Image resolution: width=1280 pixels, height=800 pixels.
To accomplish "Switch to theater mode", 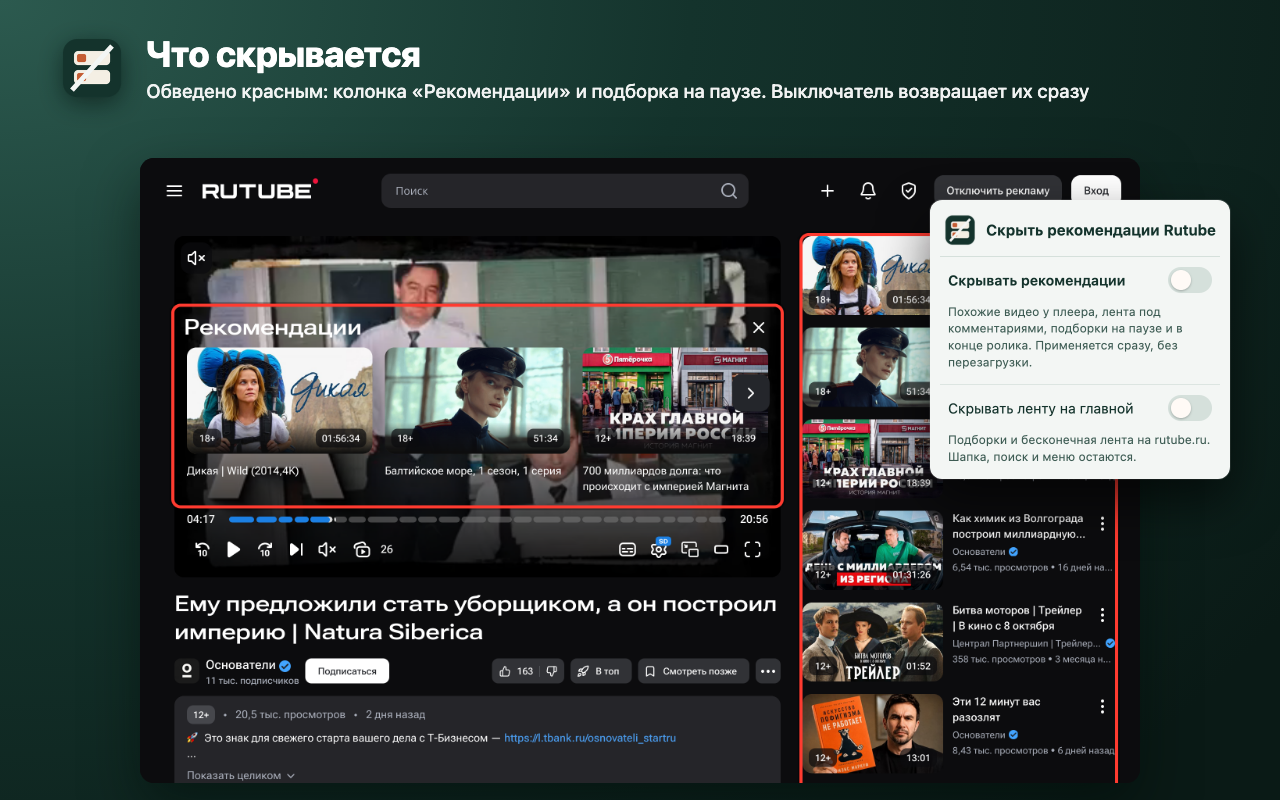I will [x=721, y=549].
